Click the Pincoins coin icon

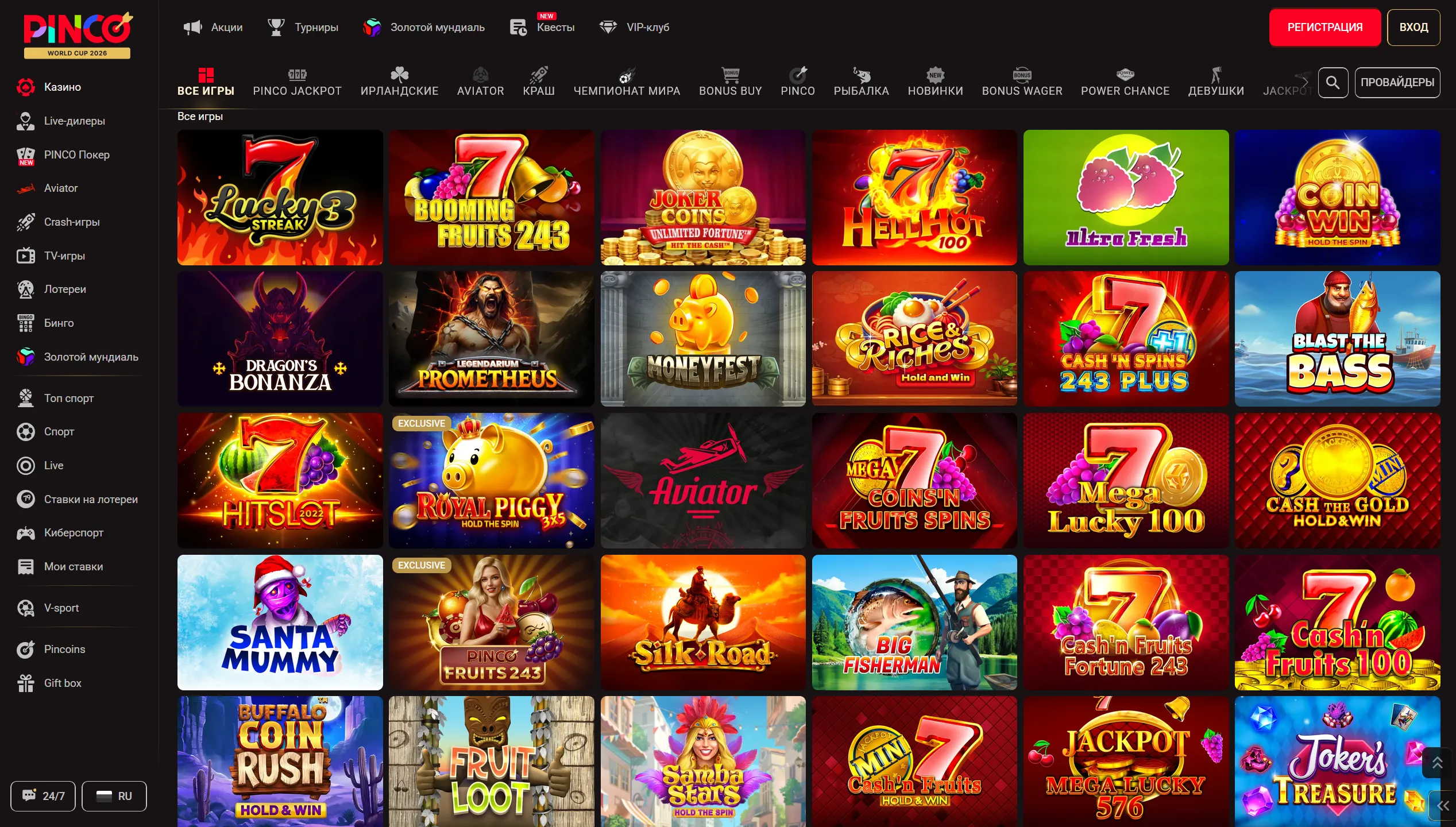pyautogui.click(x=25, y=650)
